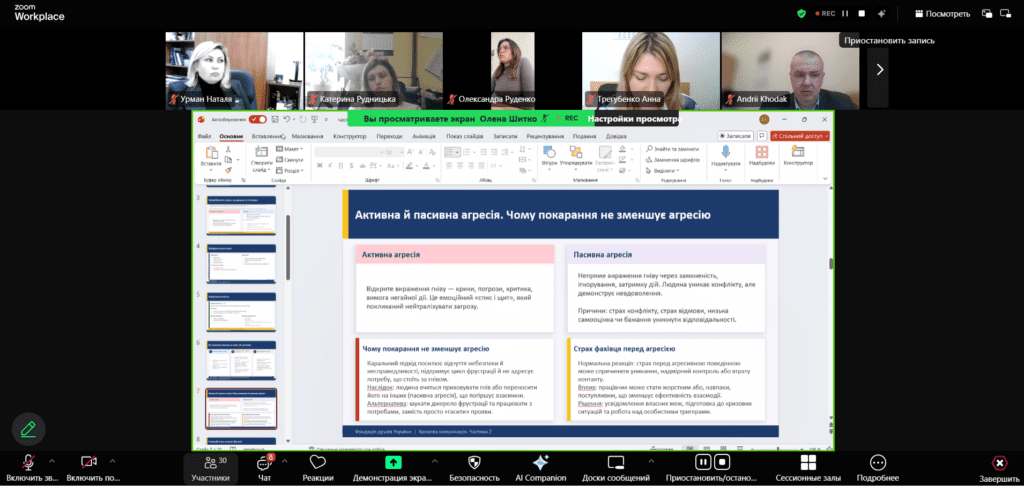This screenshot has height=486, width=1024.
Task: Select slide 6 thumbnail in panel
Action: pyautogui.click(x=241, y=360)
